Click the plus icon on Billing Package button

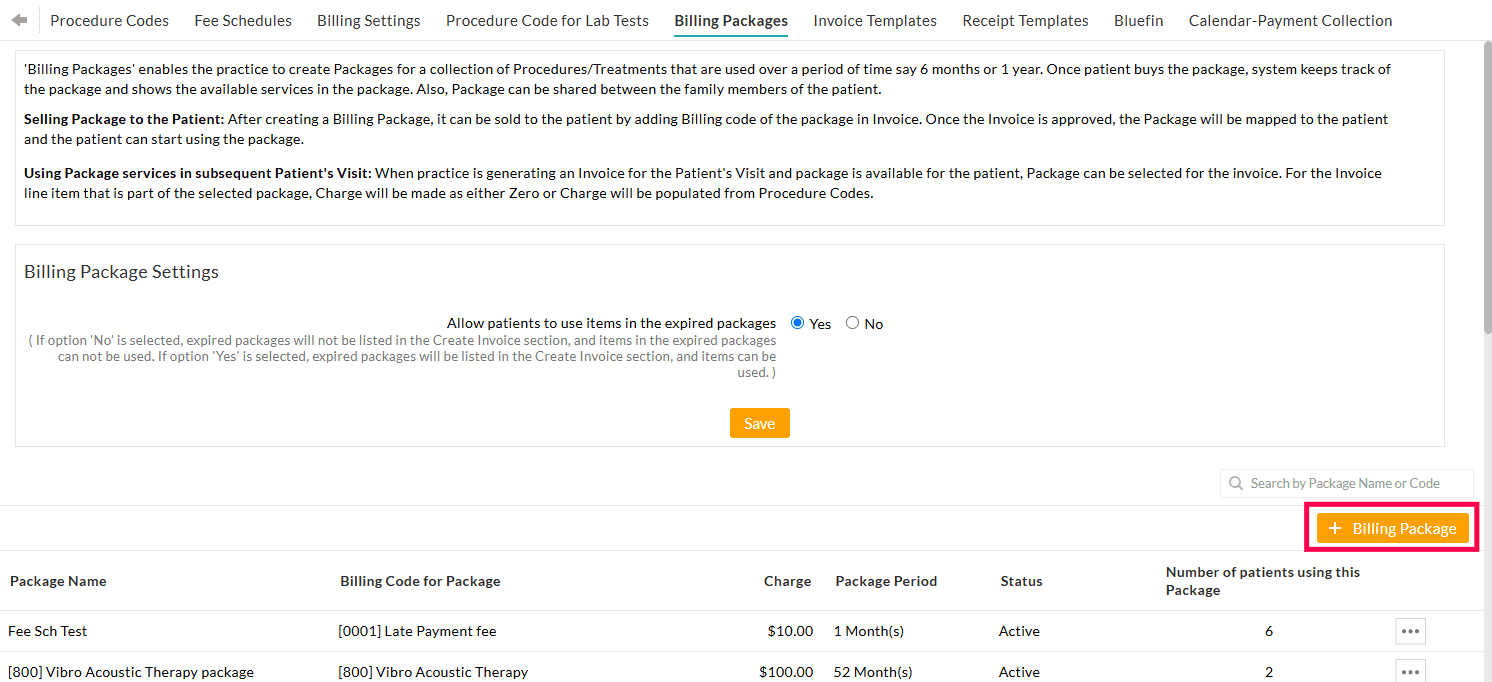coord(1334,528)
